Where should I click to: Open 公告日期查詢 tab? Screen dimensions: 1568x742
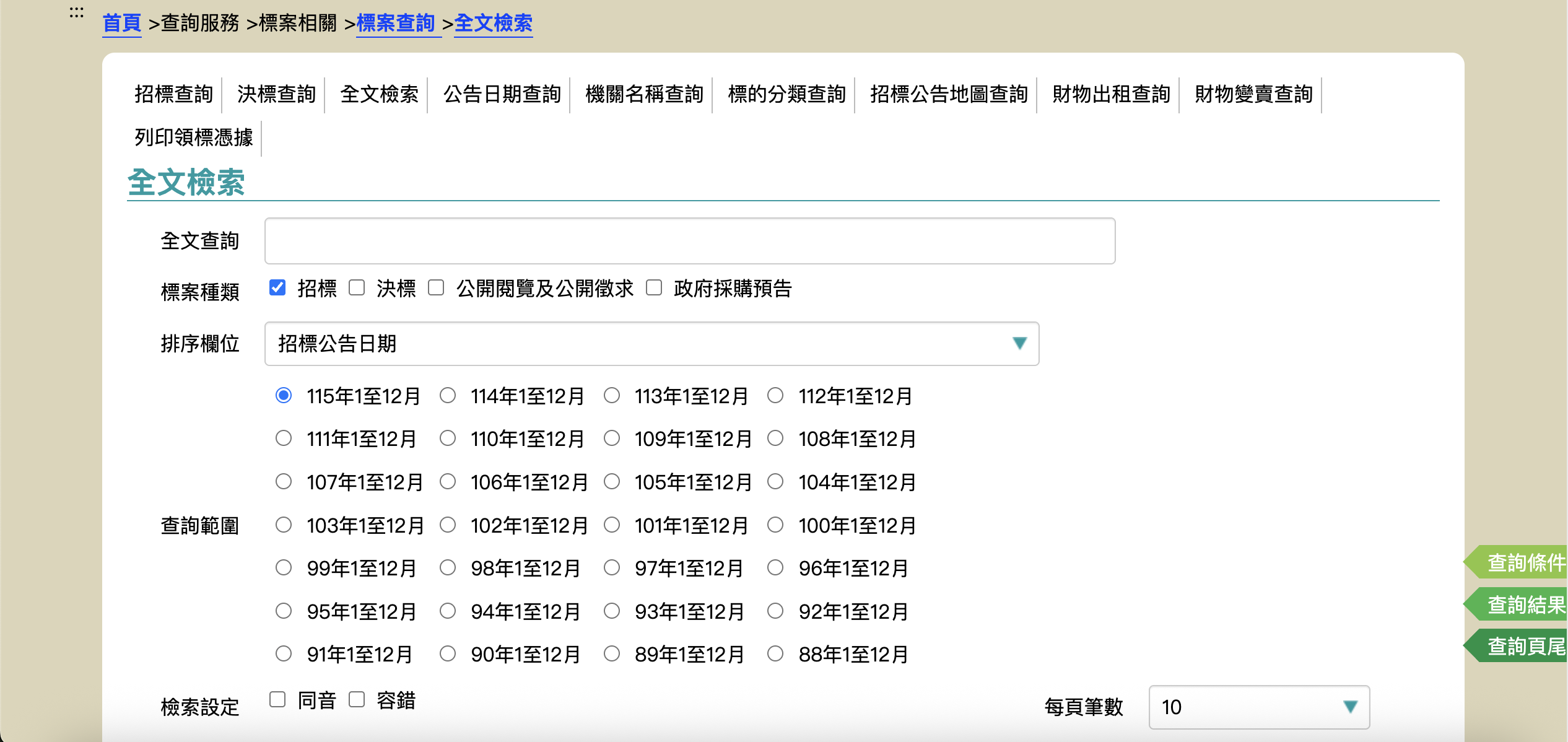point(502,94)
